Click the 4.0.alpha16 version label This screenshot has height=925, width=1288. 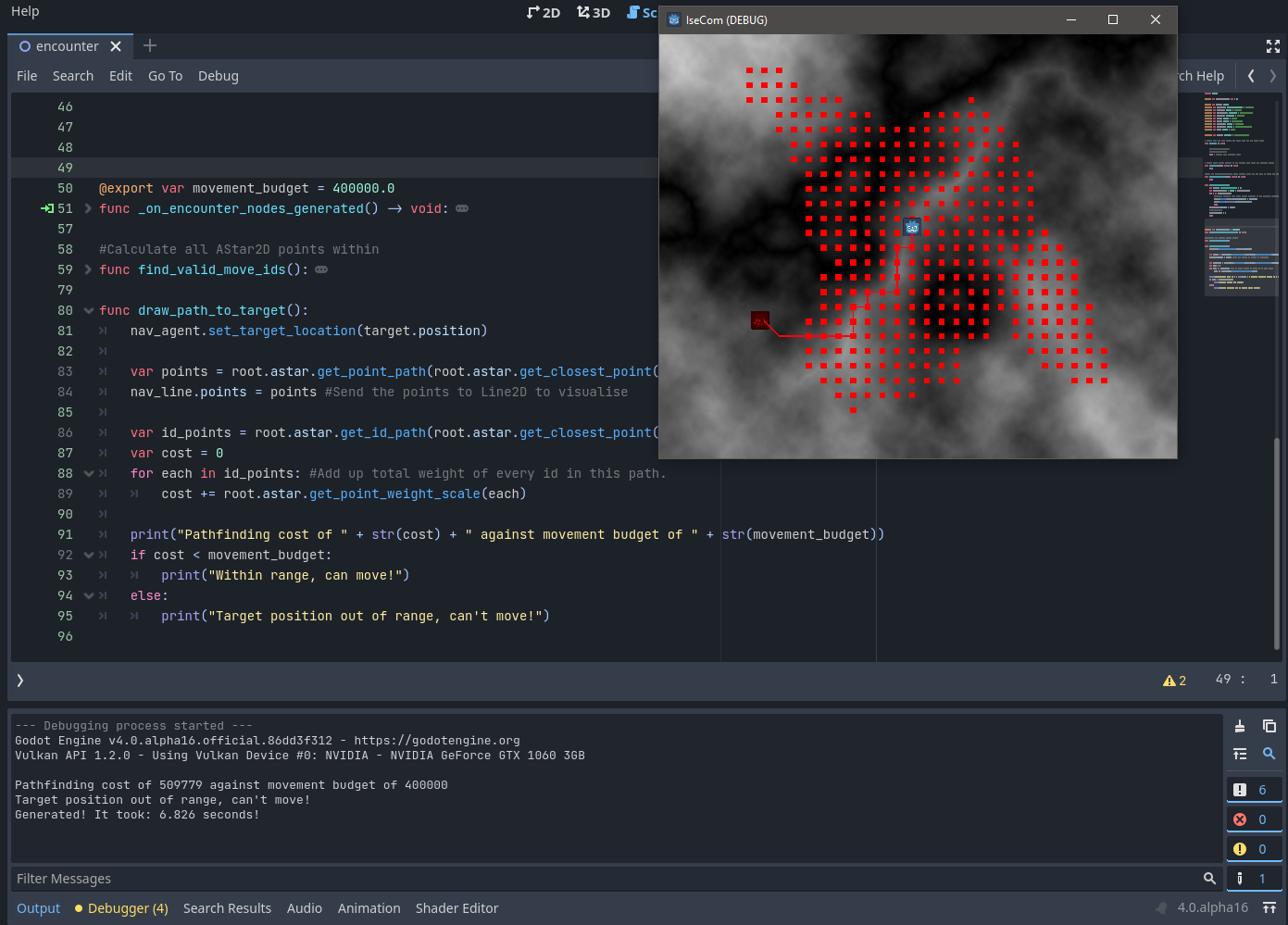(x=1213, y=908)
